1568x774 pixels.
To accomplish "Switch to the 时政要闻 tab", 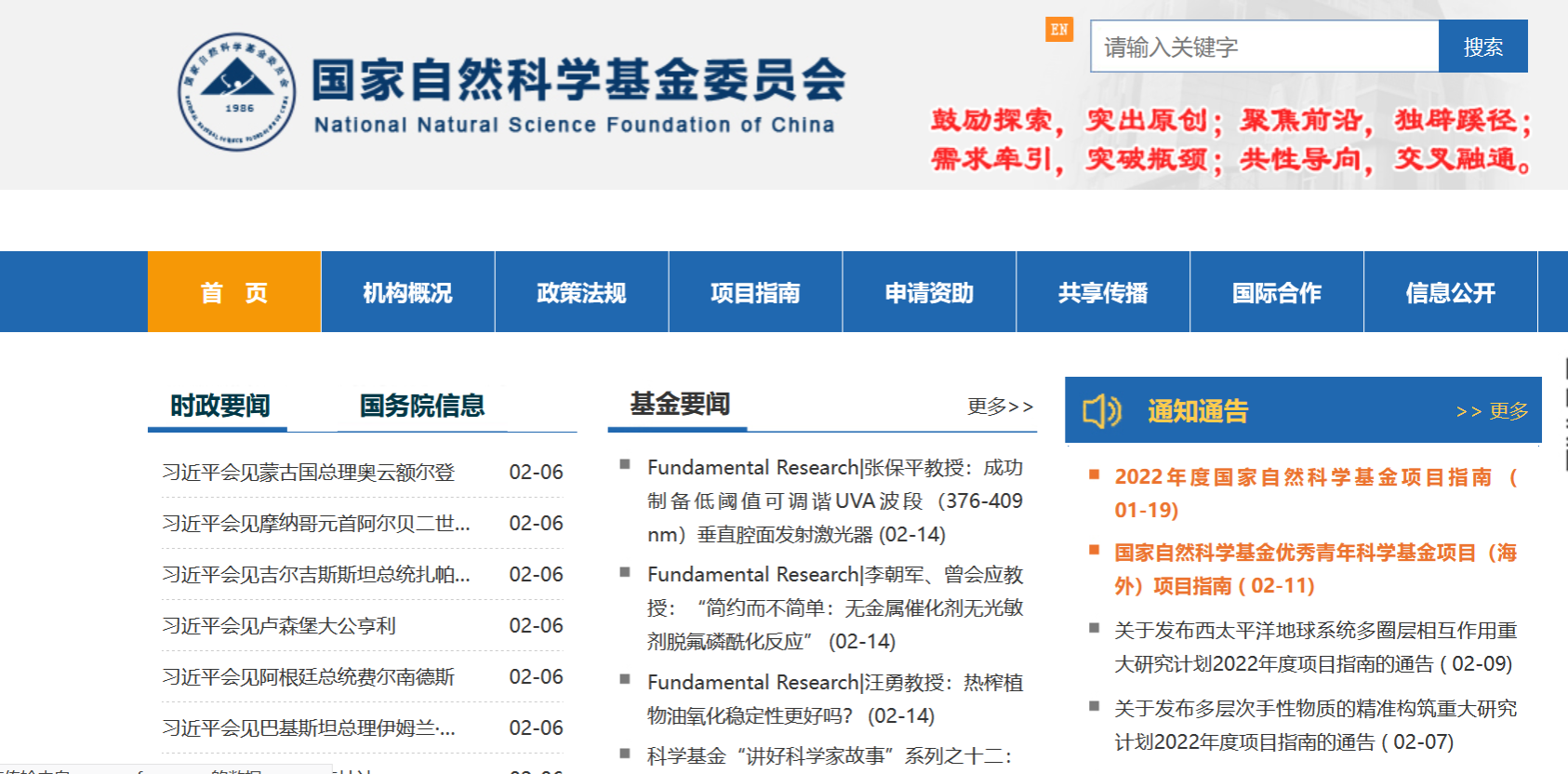I will (219, 406).
